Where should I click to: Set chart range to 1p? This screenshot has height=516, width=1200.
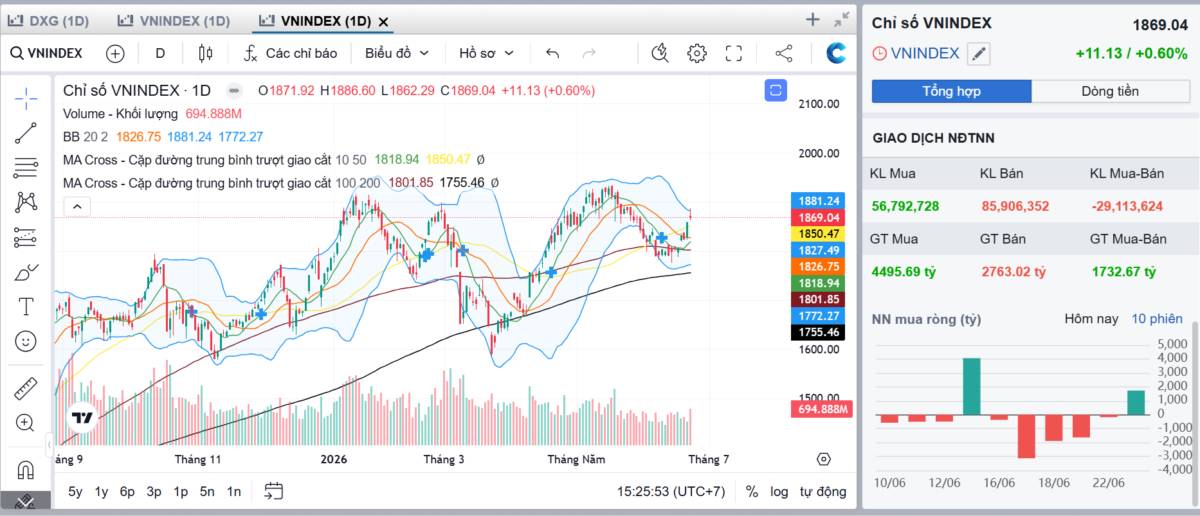(x=180, y=491)
